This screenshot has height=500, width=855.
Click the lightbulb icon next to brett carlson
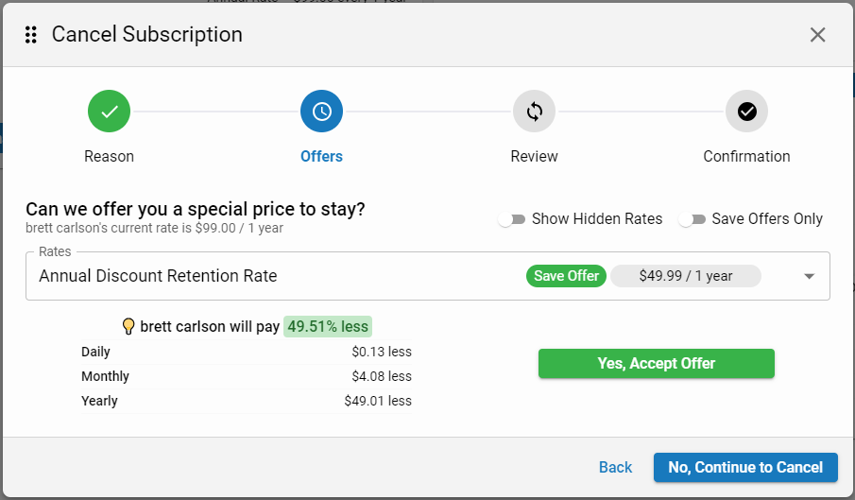point(128,326)
